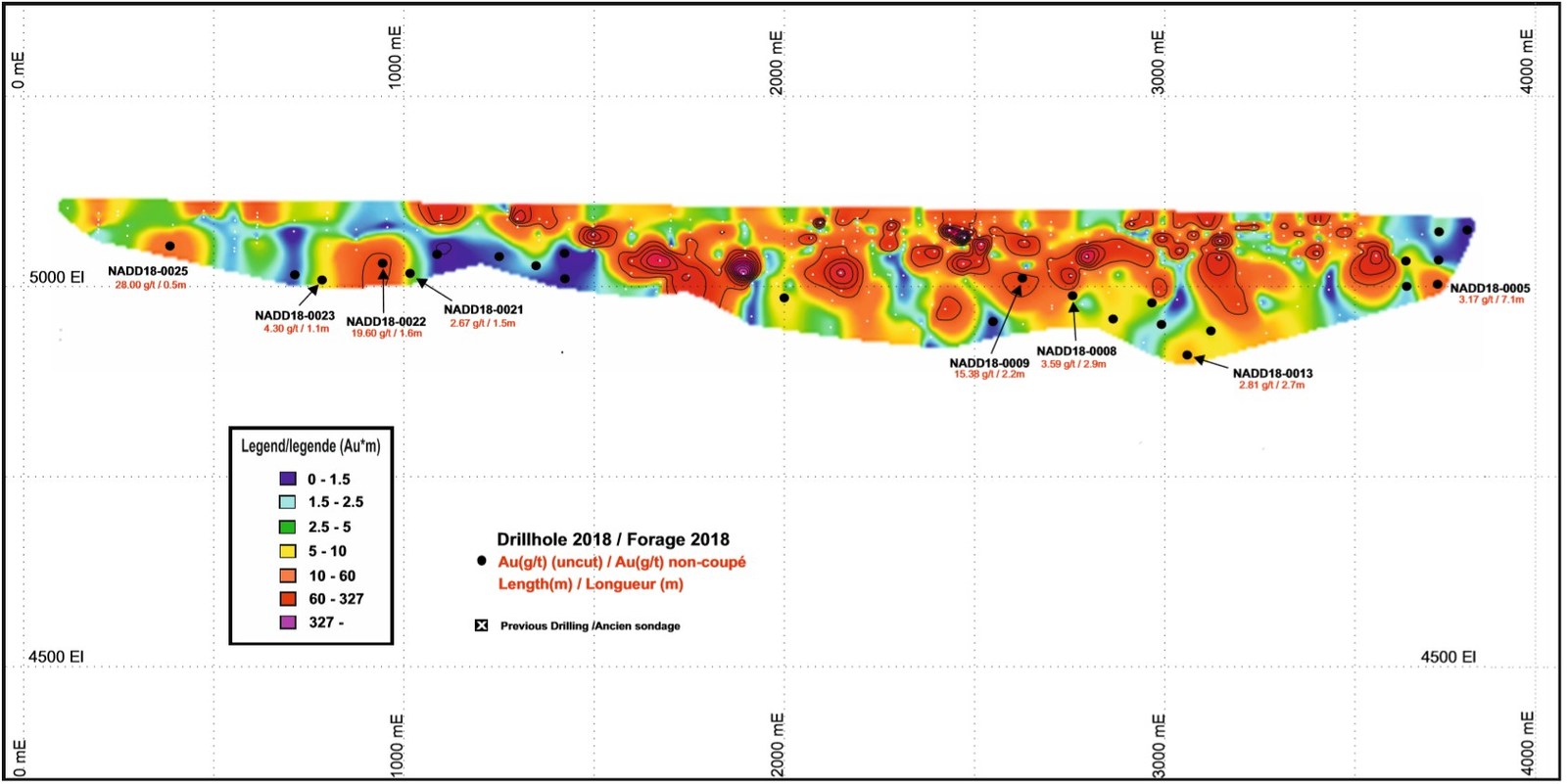Click the NADD18-0013 drillhole dot marker
1567x784 pixels.
pyautogui.click(x=1187, y=355)
